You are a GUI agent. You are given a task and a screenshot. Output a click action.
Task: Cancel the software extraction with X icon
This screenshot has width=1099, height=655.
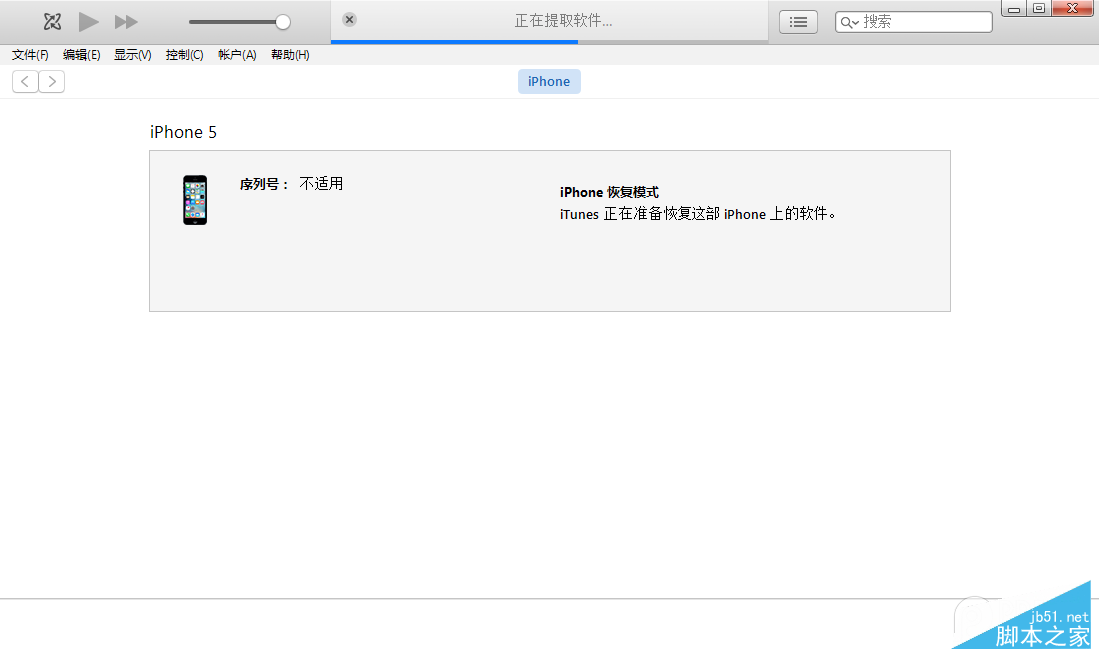click(349, 20)
